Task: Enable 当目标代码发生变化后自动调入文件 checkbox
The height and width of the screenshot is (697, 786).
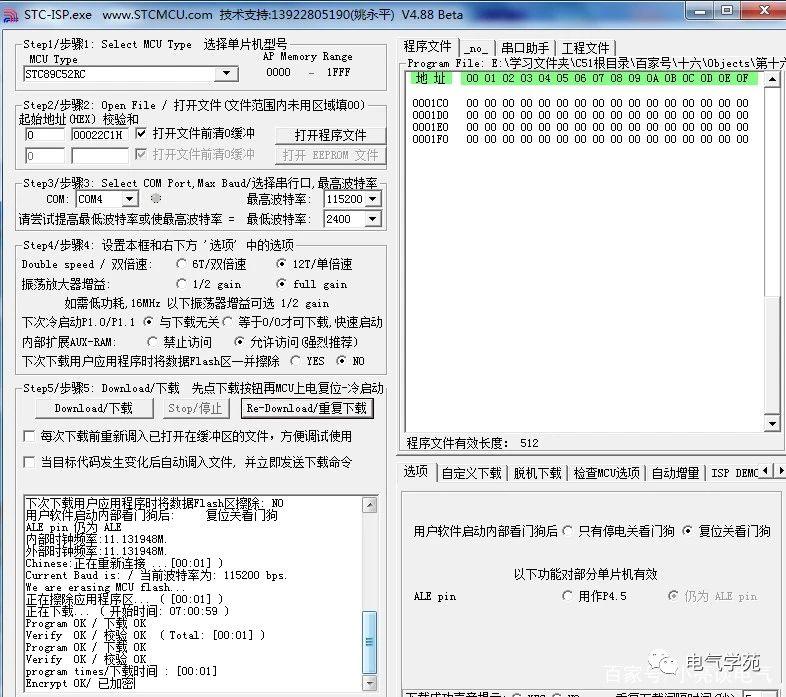Action: (29, 462)
